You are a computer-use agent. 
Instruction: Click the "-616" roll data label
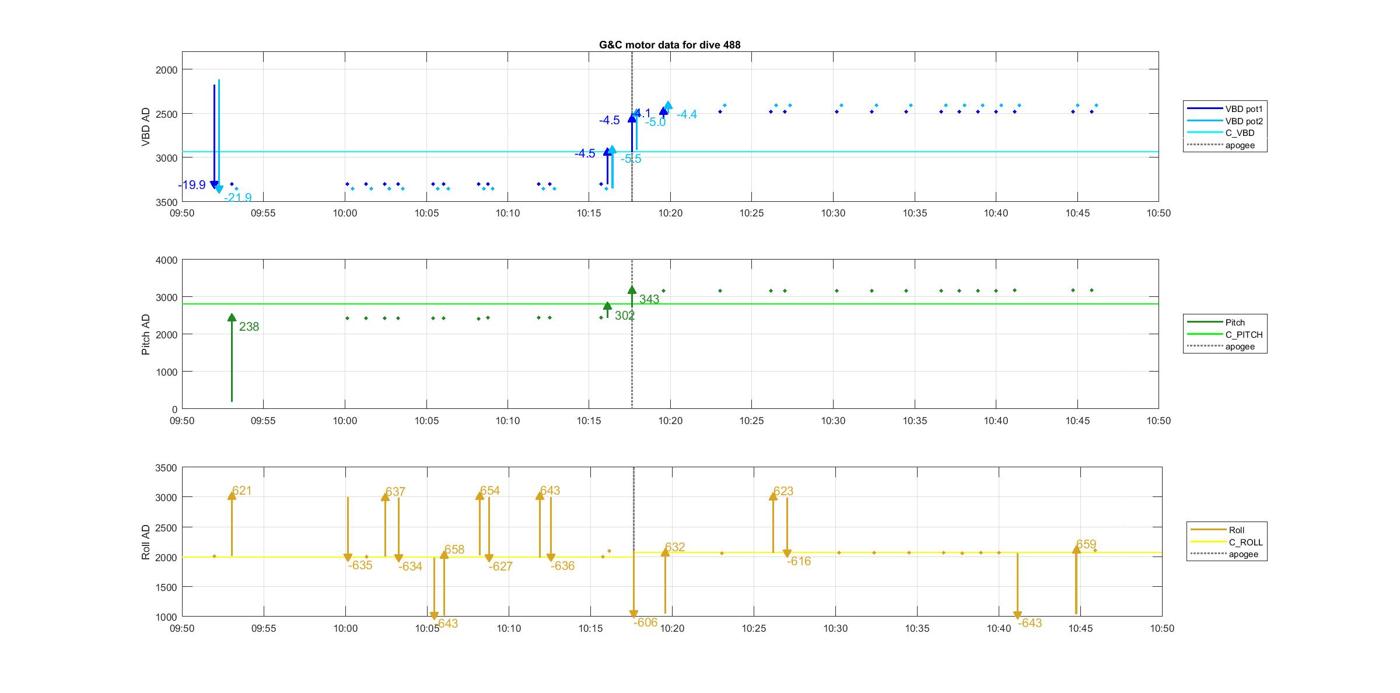[x=799, y=562]
